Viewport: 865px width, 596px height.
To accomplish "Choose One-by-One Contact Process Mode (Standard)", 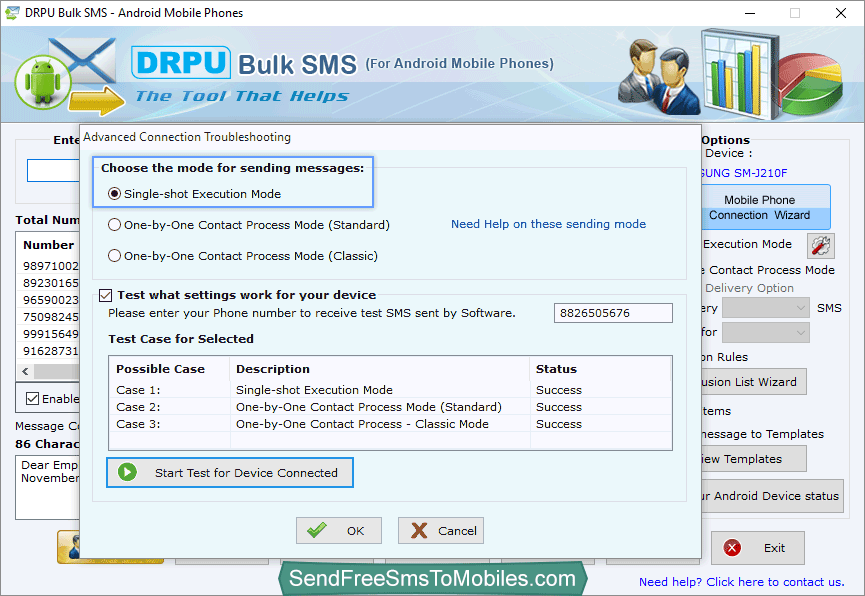I will (114, 225).
